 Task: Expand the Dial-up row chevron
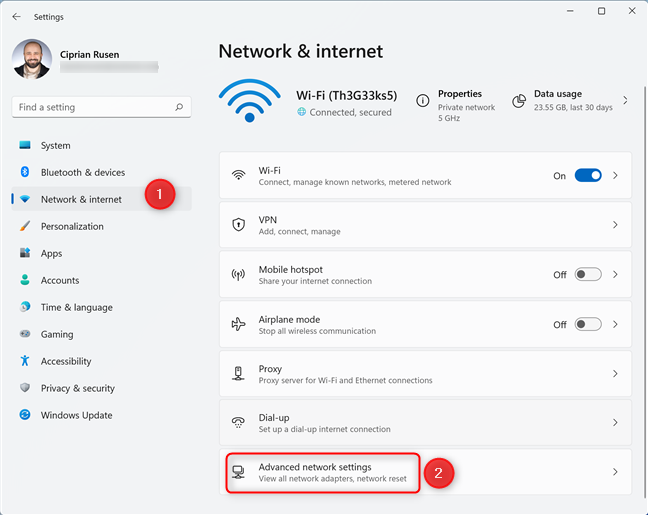(615, 422)
